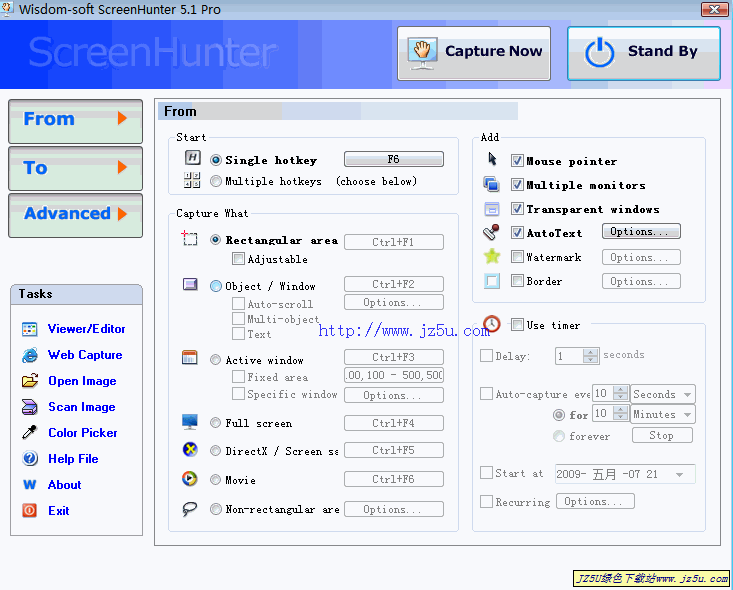Click the Delay seconds value field
The height and width of the screenshot is (590, 733).
[569, 356]
